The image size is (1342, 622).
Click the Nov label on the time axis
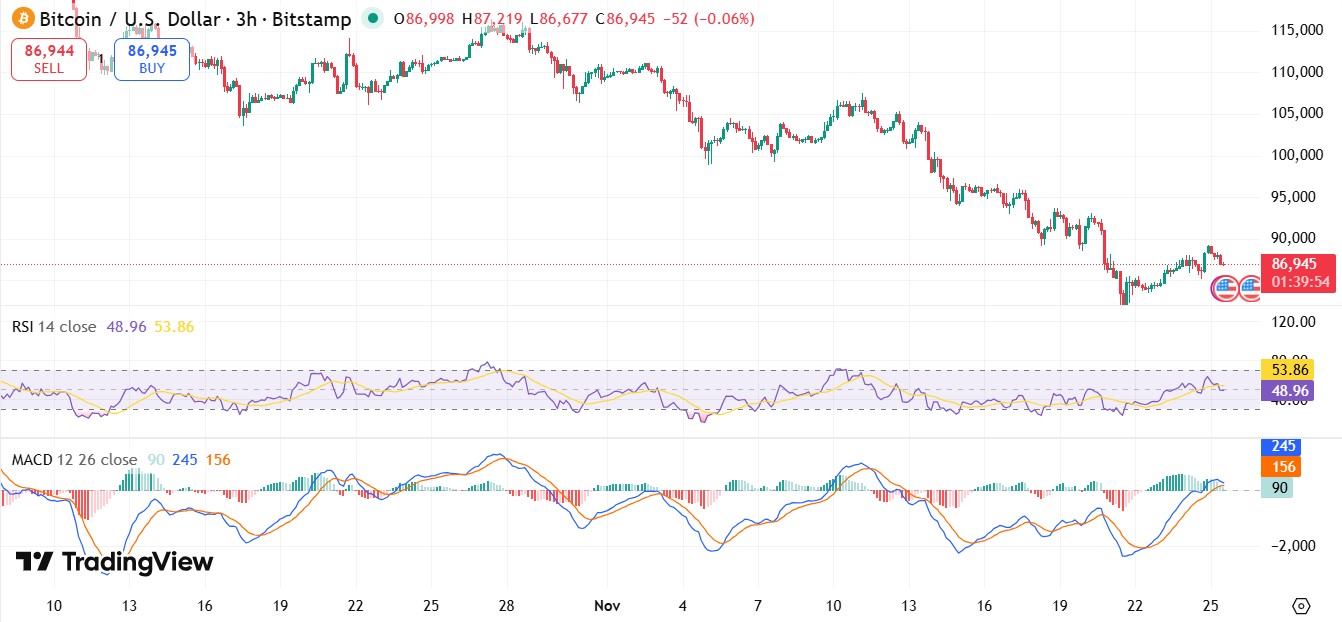[x=608, y=605]
